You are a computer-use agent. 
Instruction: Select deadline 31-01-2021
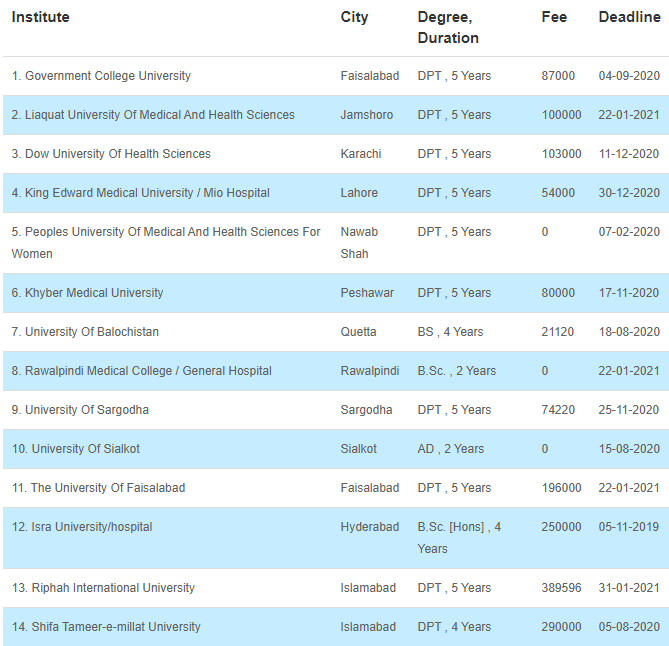click(629, 588)
